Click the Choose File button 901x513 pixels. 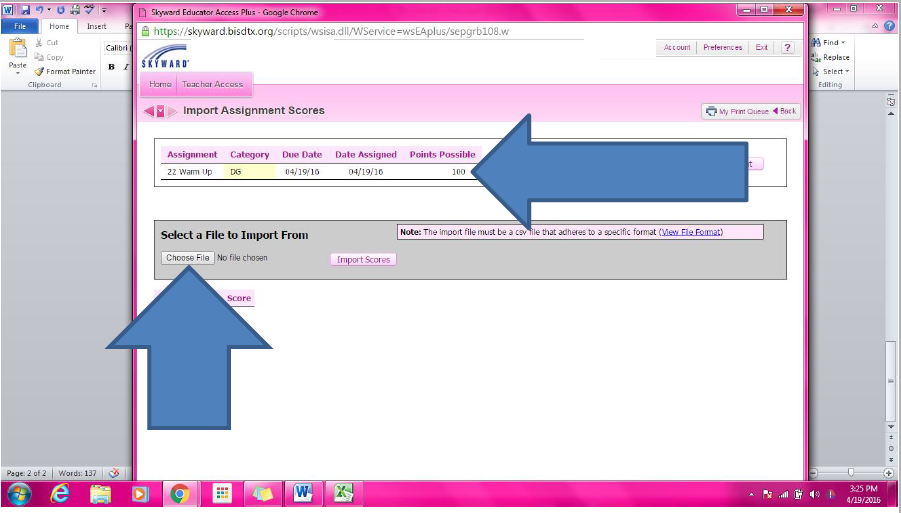(x=188, y=258)
